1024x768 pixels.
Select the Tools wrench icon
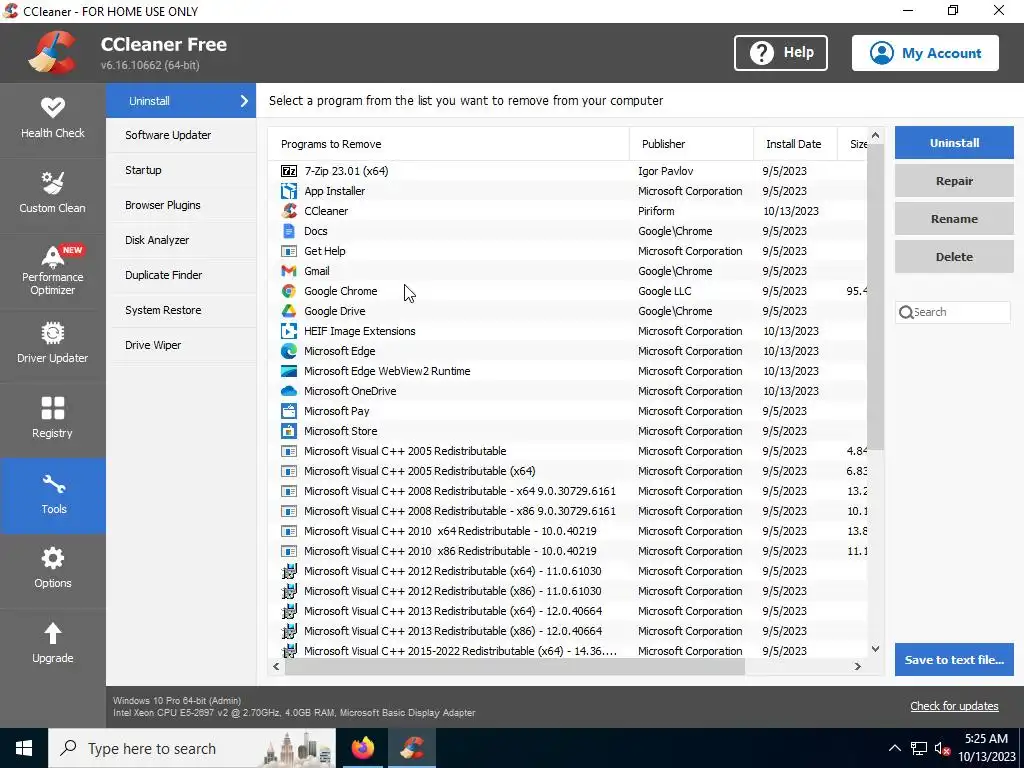(53, 484)
